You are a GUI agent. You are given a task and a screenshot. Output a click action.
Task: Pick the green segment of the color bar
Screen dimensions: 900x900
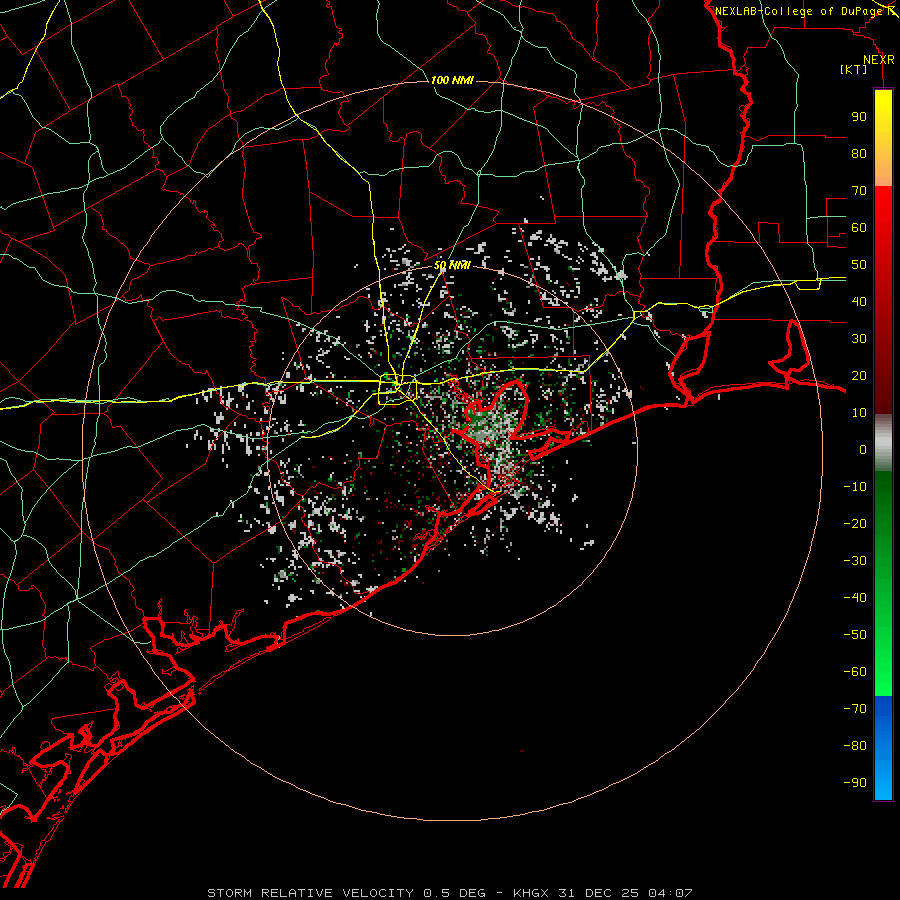click(x=883, y=584)
